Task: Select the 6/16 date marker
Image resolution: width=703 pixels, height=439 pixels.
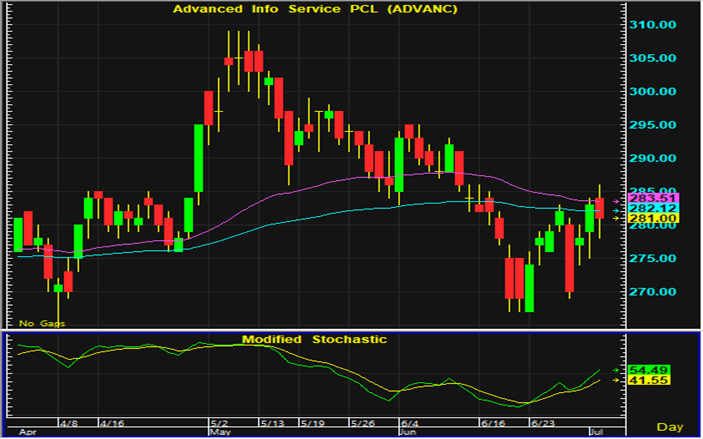Action: click(x=492, y=422)
